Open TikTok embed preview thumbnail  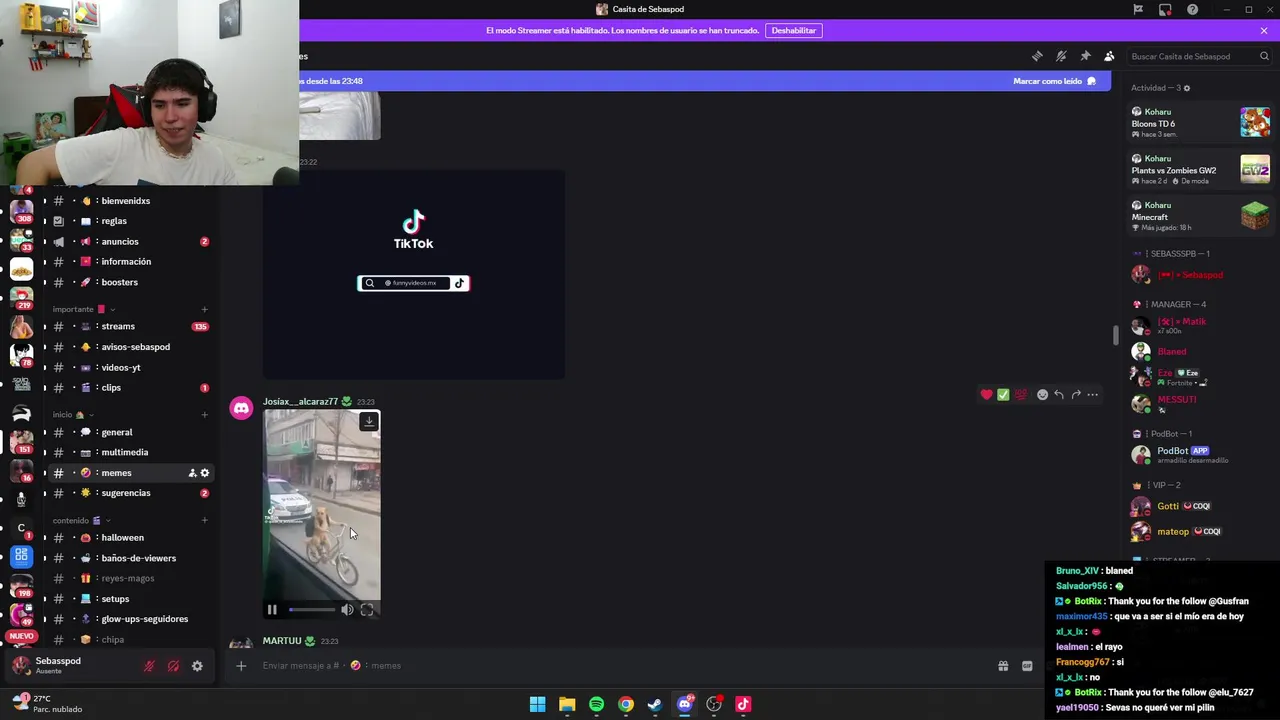point(414,275)
